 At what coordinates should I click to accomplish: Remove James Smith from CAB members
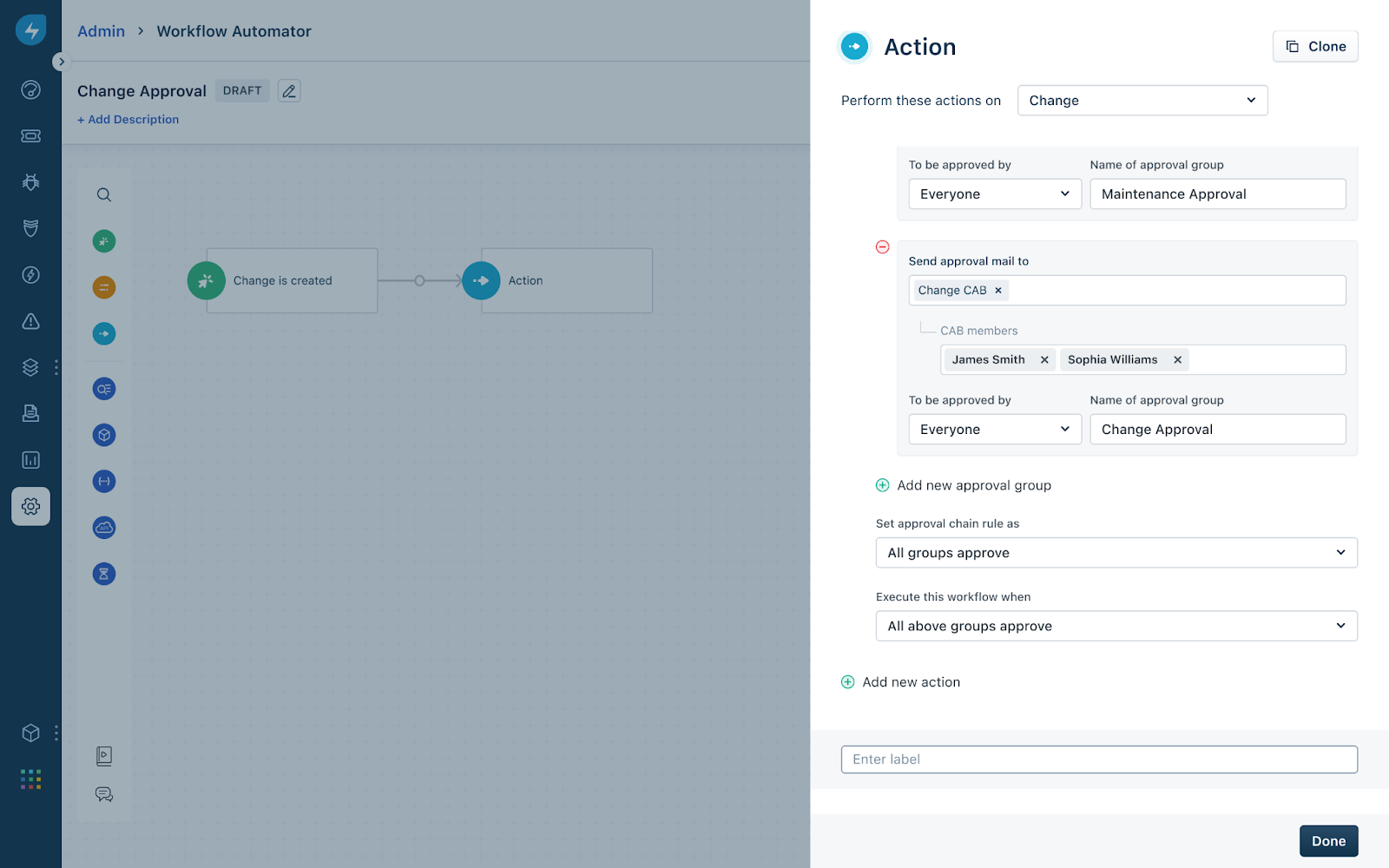point(1044,360)
